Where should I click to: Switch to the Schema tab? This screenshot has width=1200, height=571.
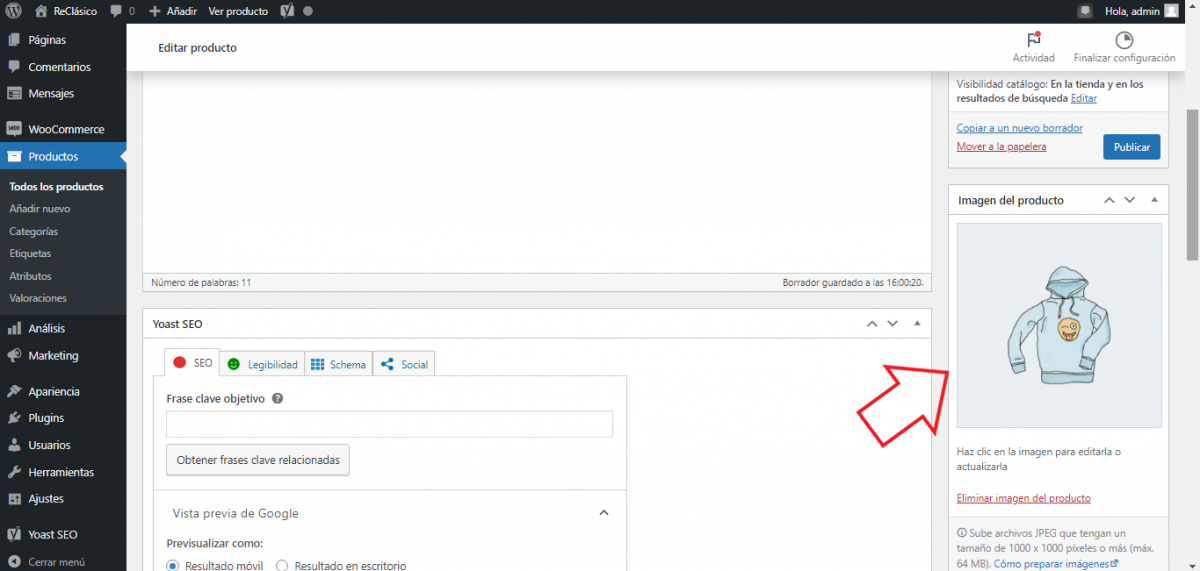(337, 364)
